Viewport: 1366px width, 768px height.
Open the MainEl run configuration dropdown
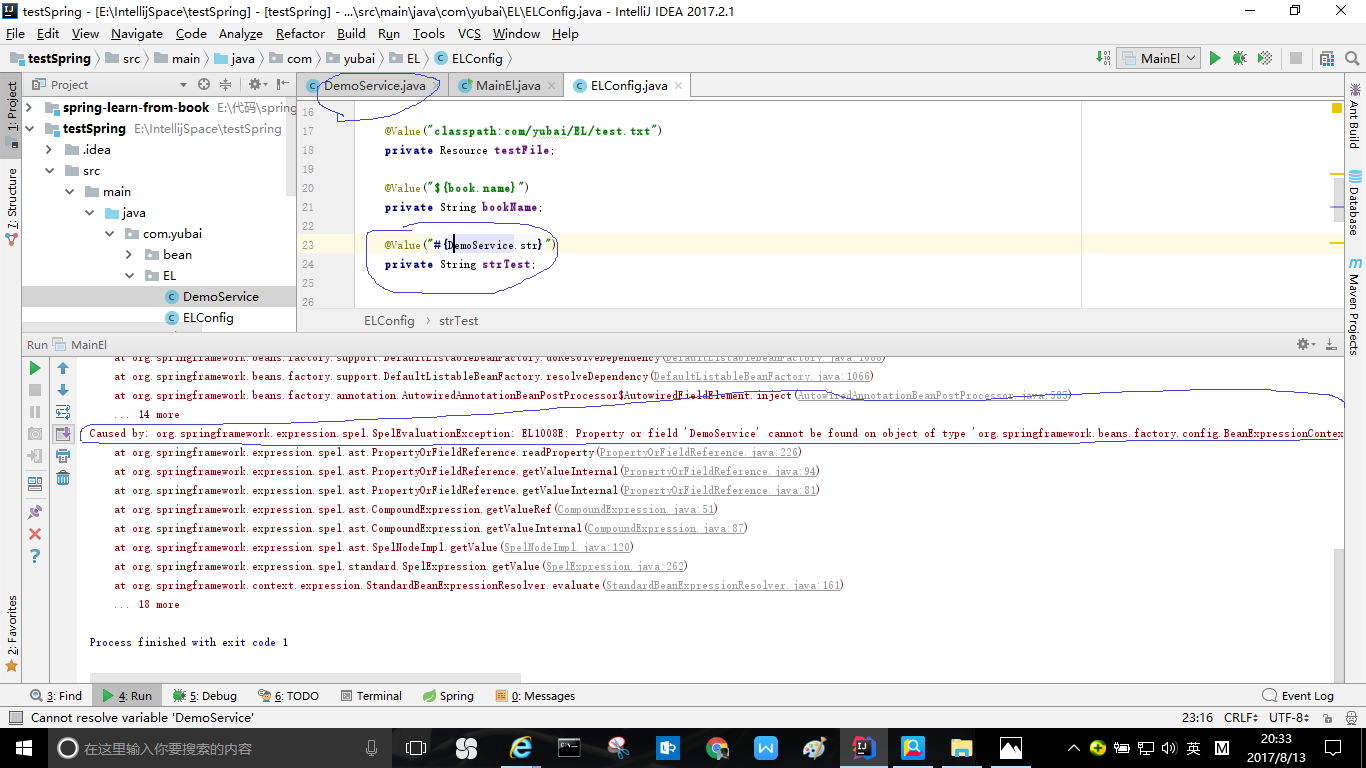pyautogui.click(x=1158, y=59)
